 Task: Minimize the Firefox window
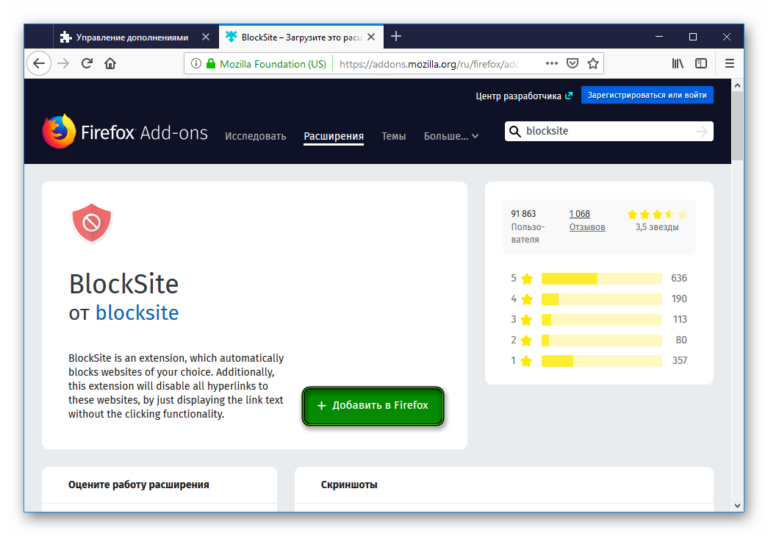click(x=659, y=37)
